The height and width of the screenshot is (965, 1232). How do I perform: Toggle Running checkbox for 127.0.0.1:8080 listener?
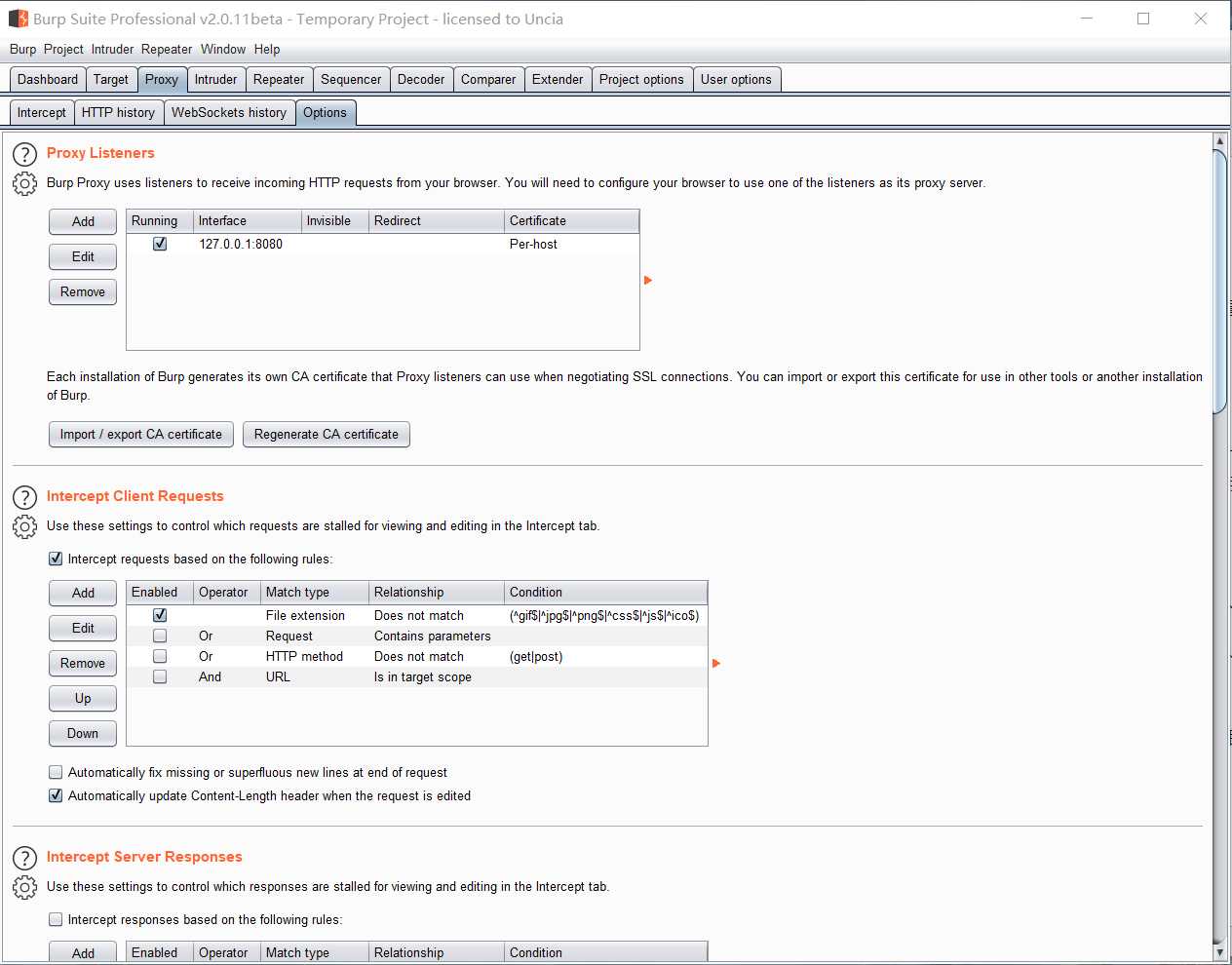pos(160,244)
